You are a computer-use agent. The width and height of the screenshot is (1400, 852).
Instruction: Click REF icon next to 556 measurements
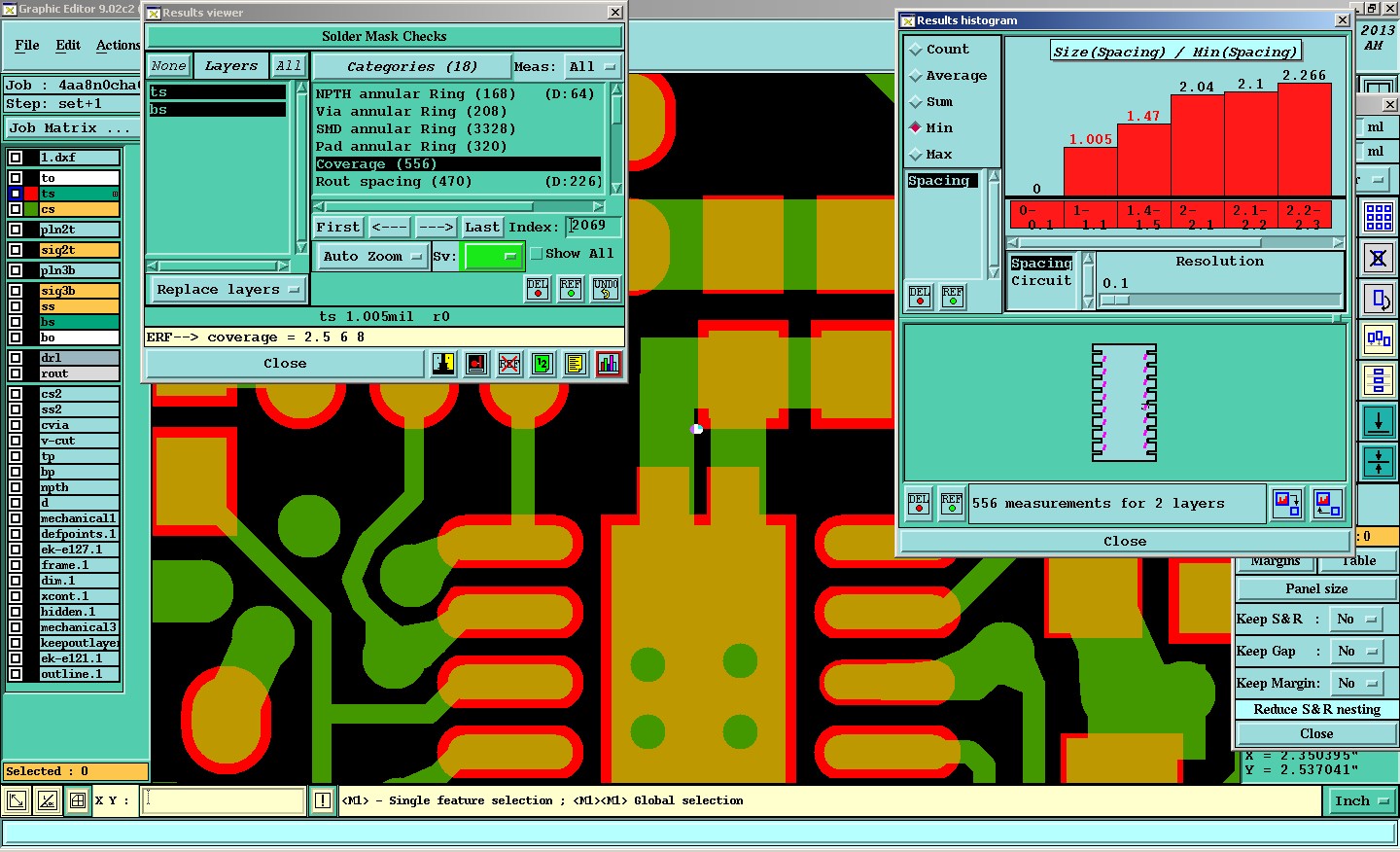pyautogui.click(x=952, y=504)
